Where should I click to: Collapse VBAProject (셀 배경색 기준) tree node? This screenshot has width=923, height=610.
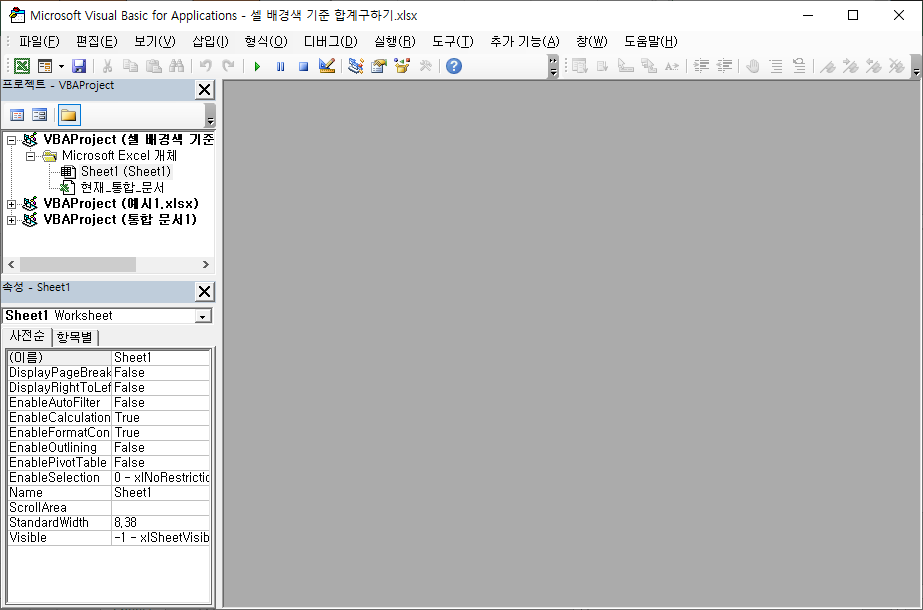point(11,140)
